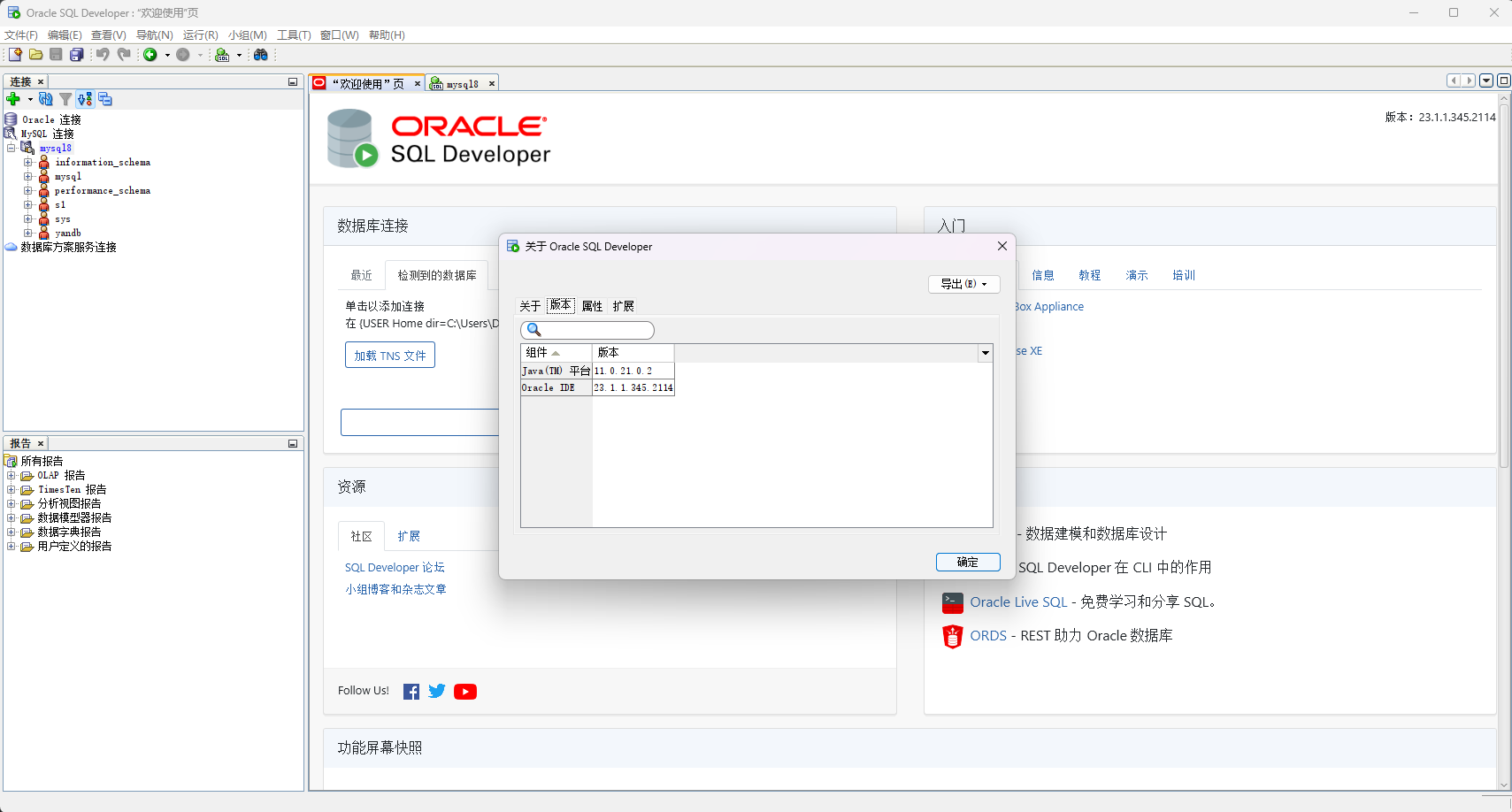Close the 欢迎使用 page tab
The image size is (1512, 812).
418,83
